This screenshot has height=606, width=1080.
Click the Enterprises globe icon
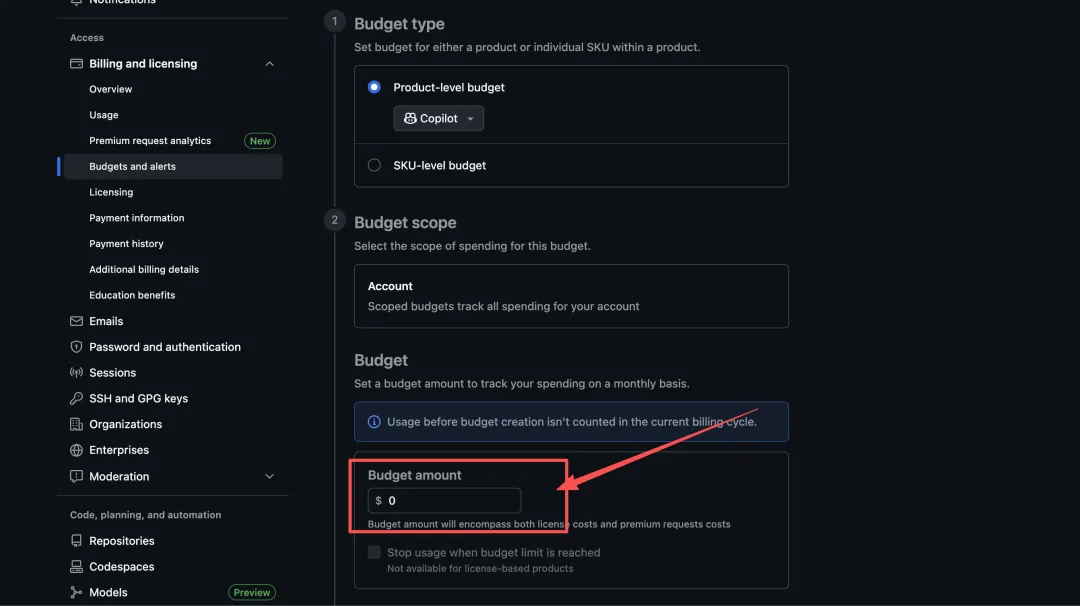tap(76, 450)
